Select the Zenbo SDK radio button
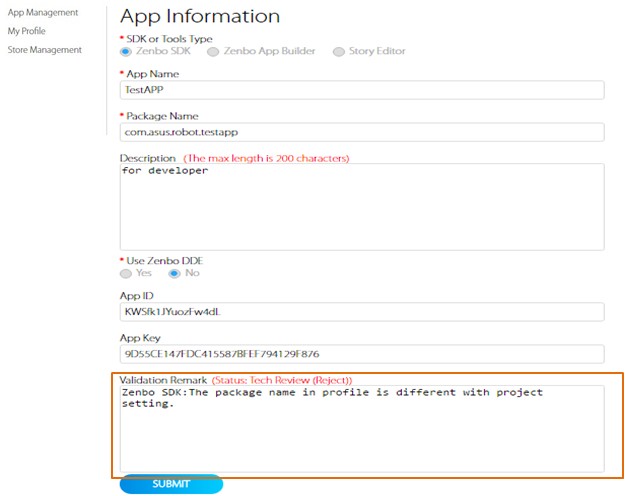The width and height of the screenshot is (632, 496). pyautogui.click(x=126, y=52)
